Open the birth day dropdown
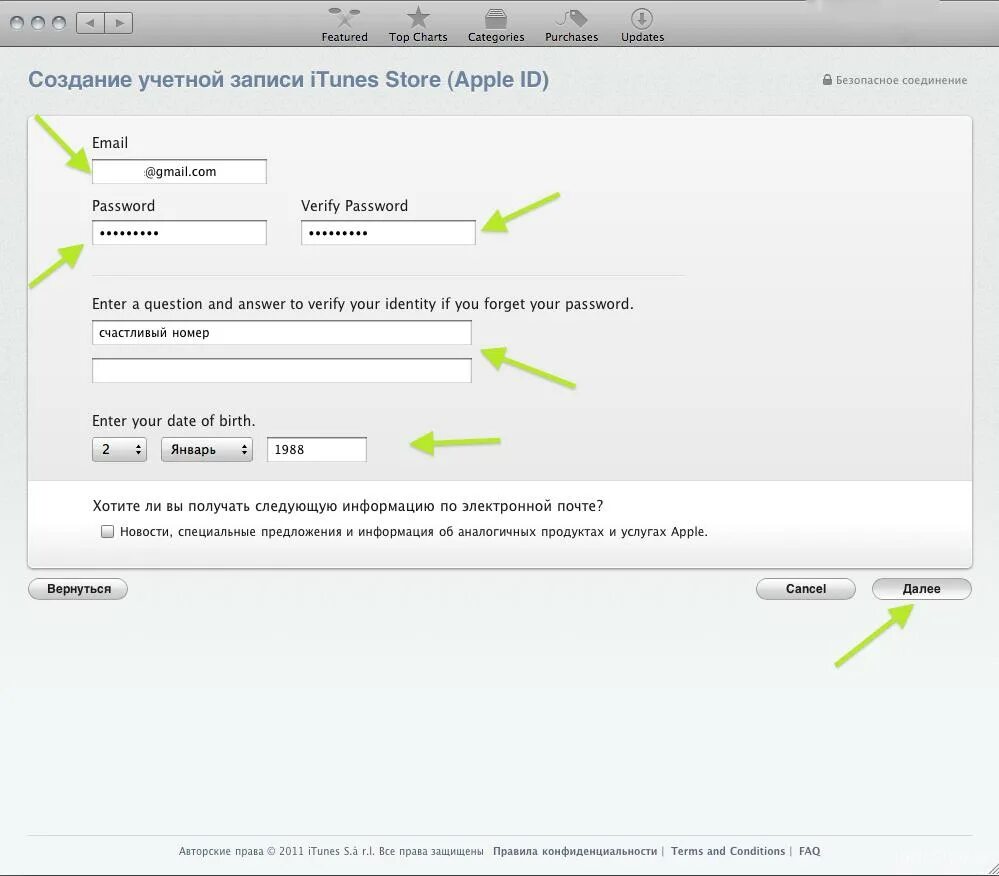This screenshot has width=999, height=876. pyautogui.click(x=119, y=449)
